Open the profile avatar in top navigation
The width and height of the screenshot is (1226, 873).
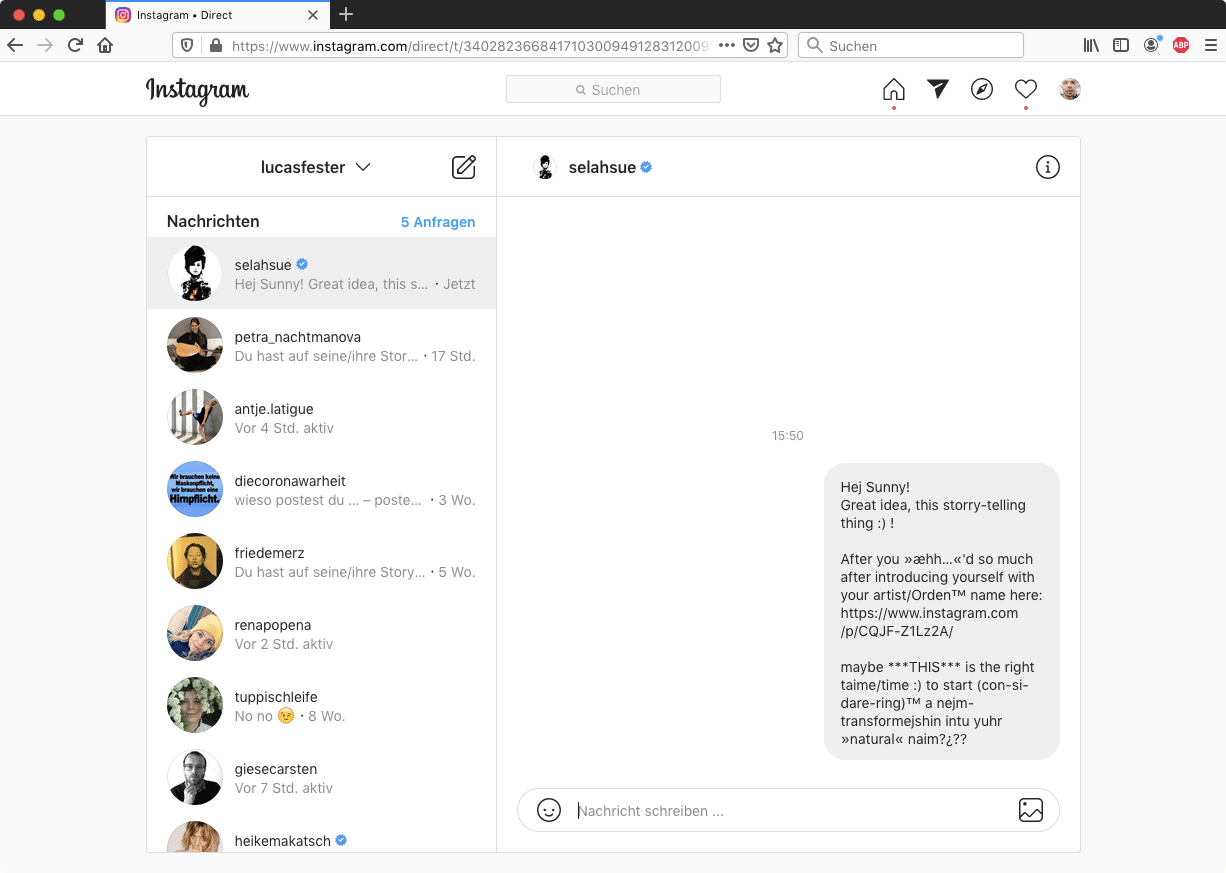click(x=1070, y=89)
